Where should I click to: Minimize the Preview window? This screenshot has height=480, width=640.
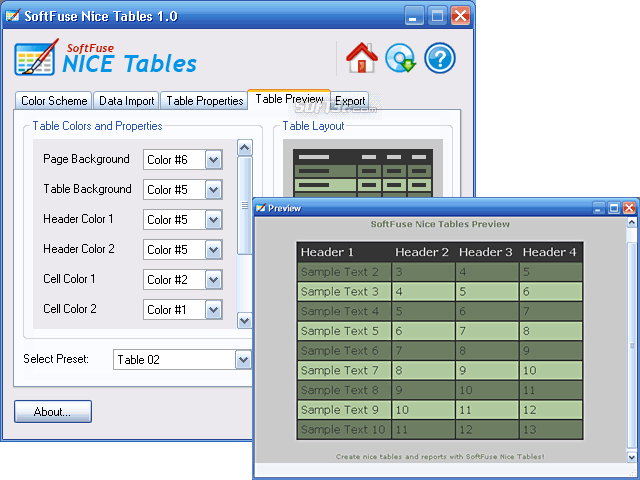pos(598,208)
